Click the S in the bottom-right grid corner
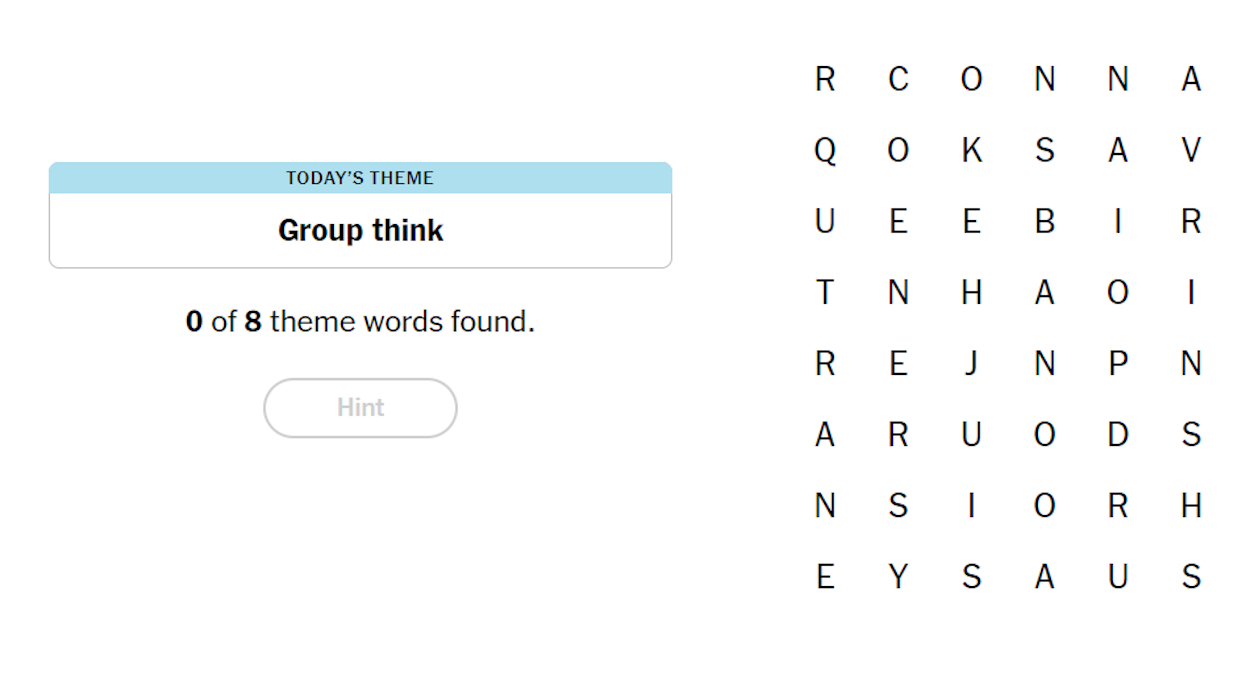 (x=1191, y=576)
